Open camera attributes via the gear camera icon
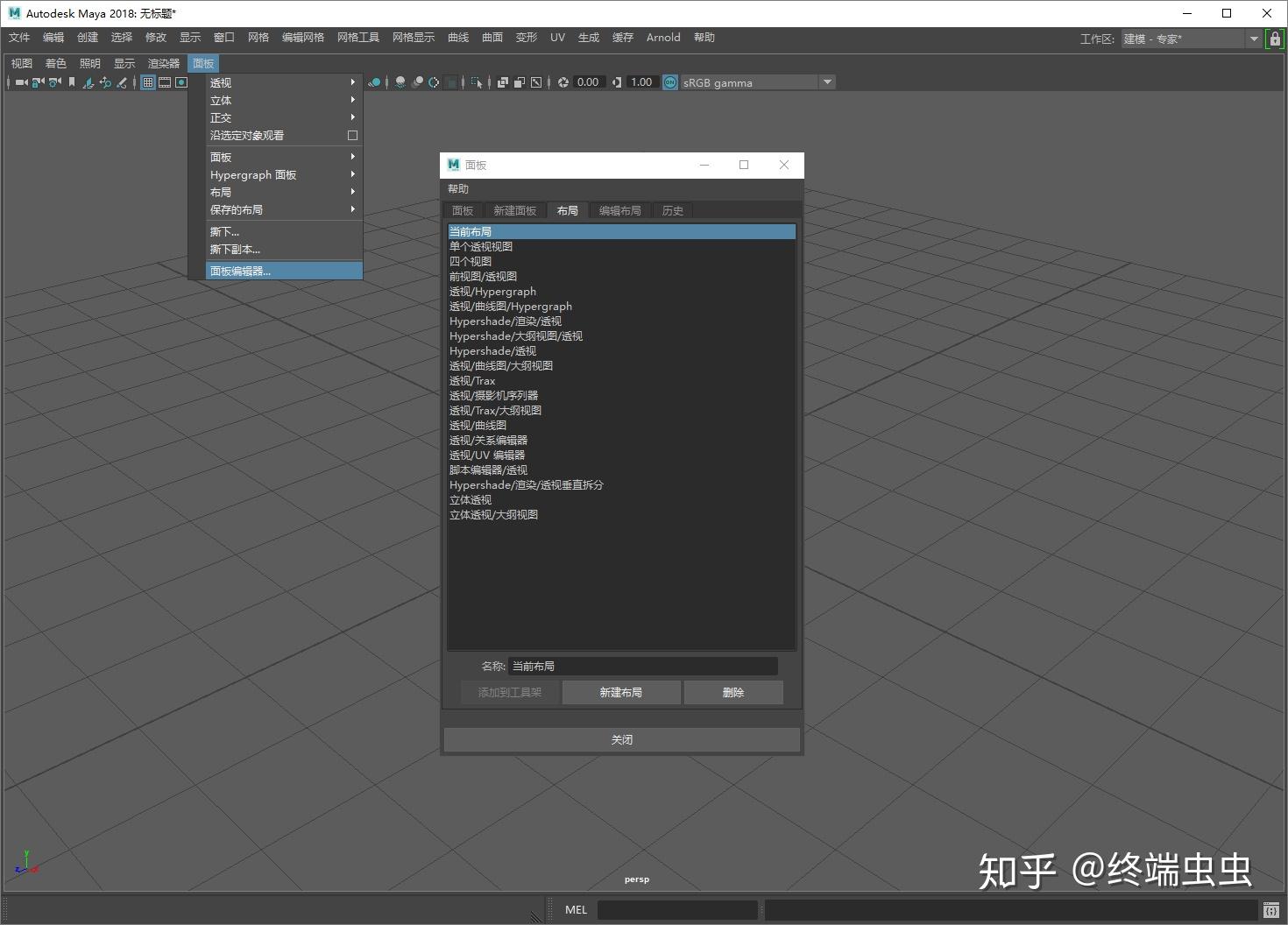The width and height of the screenshot is (1288, 925). 53,81
